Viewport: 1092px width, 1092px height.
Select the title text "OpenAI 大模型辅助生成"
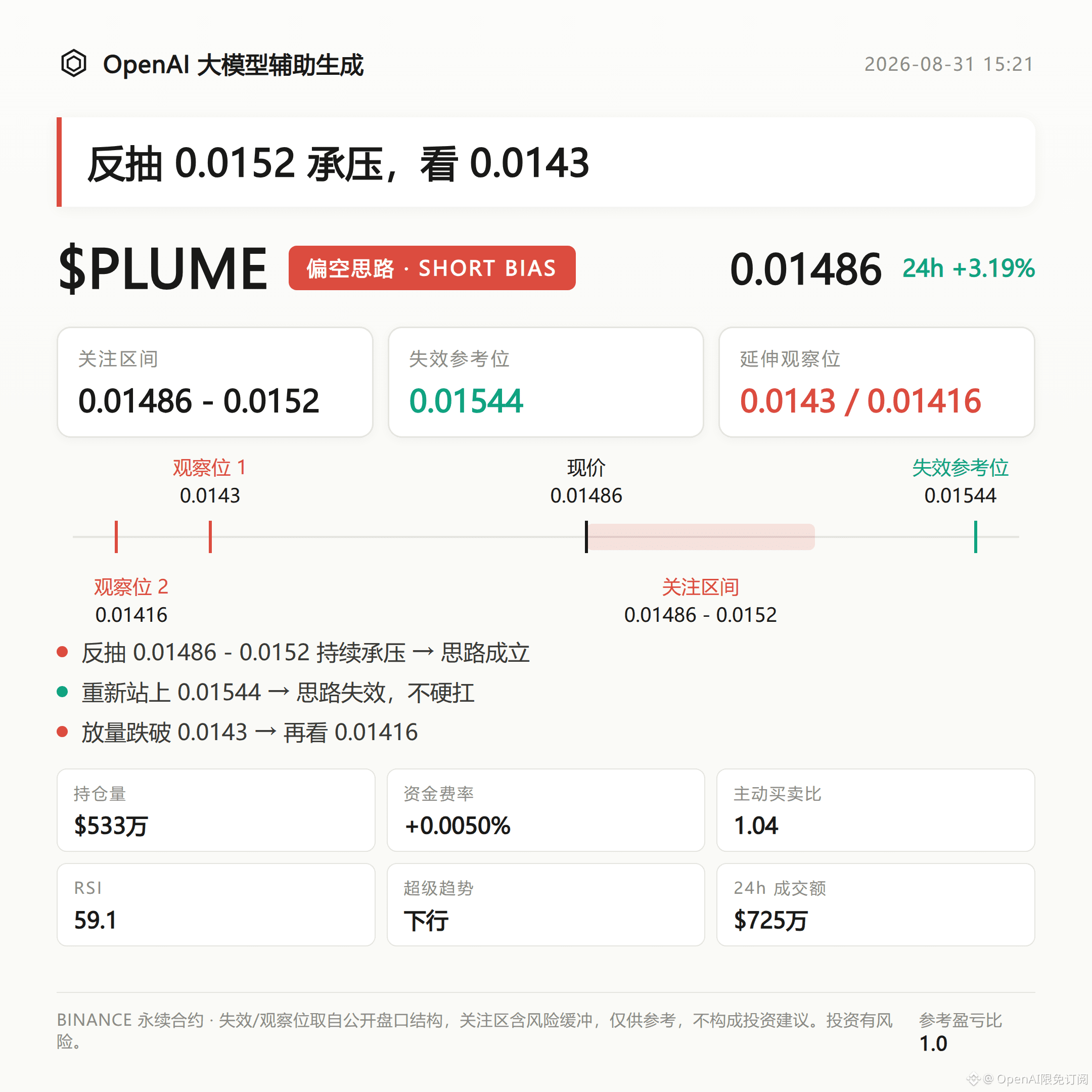[x=233, y=64]
